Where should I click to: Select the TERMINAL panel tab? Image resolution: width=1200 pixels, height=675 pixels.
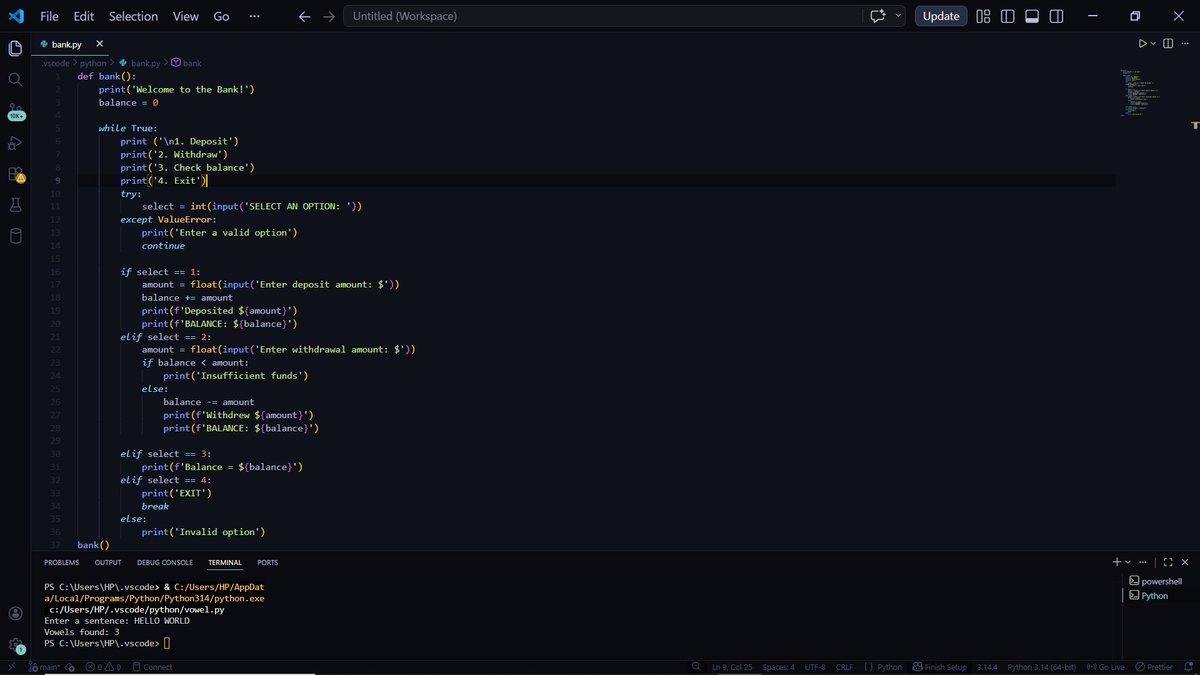pyautogui.click(x=225, y=563)
